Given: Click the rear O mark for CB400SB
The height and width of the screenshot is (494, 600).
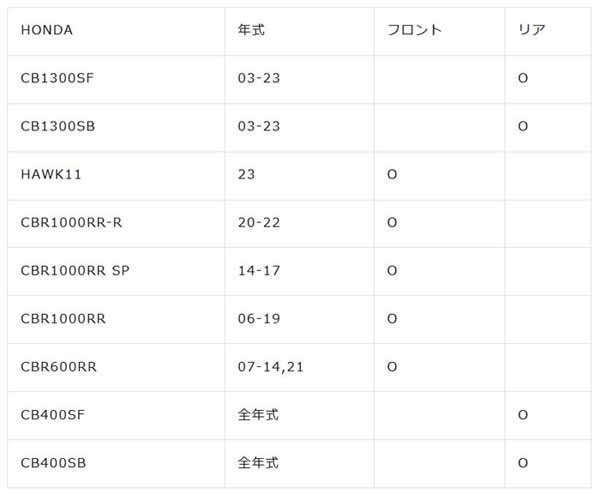Looking at the screenshot, I should point(523,463).
